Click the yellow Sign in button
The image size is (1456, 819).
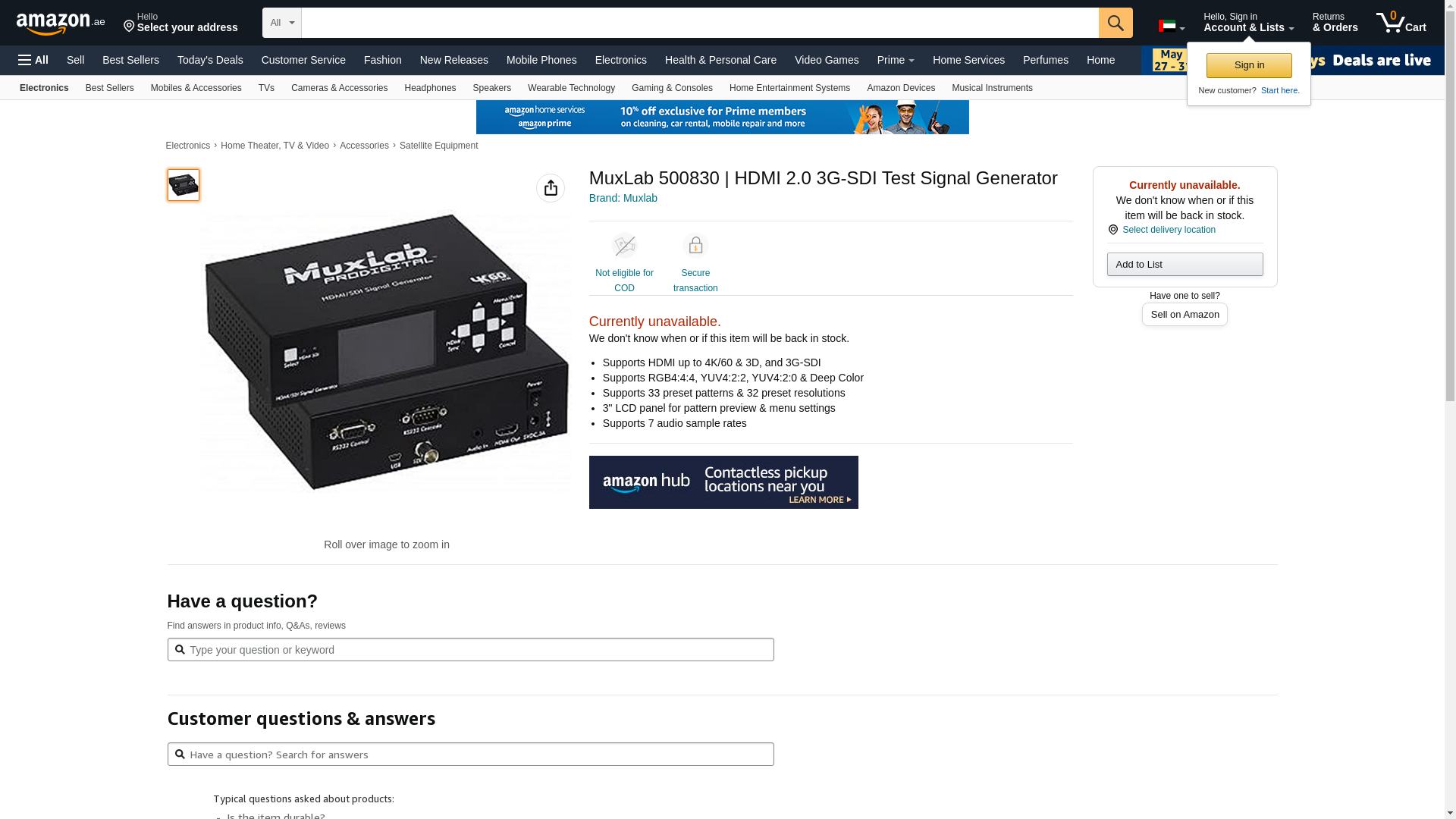(1249, 65)
